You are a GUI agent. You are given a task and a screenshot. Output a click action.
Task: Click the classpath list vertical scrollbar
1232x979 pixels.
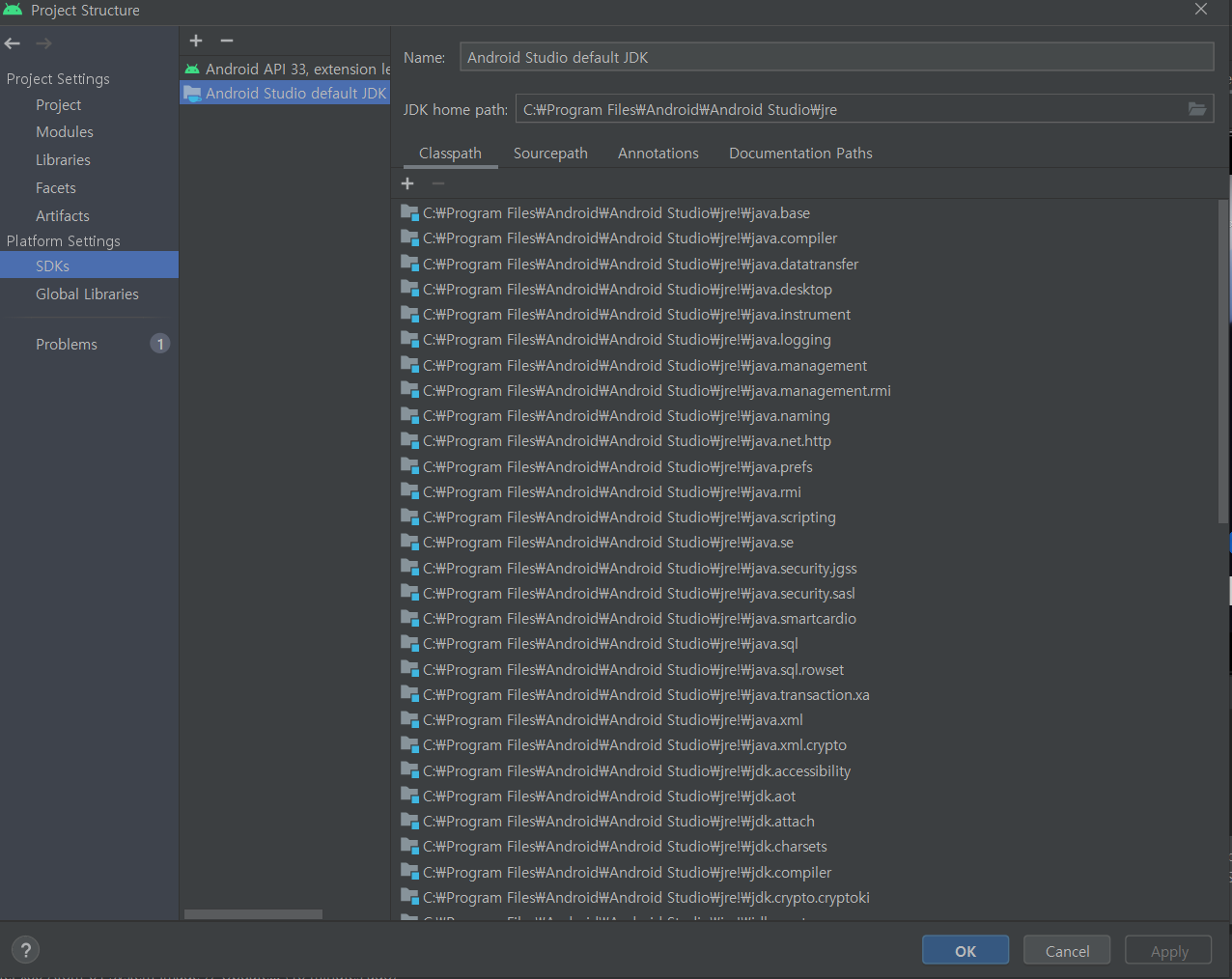(1223, 362)
